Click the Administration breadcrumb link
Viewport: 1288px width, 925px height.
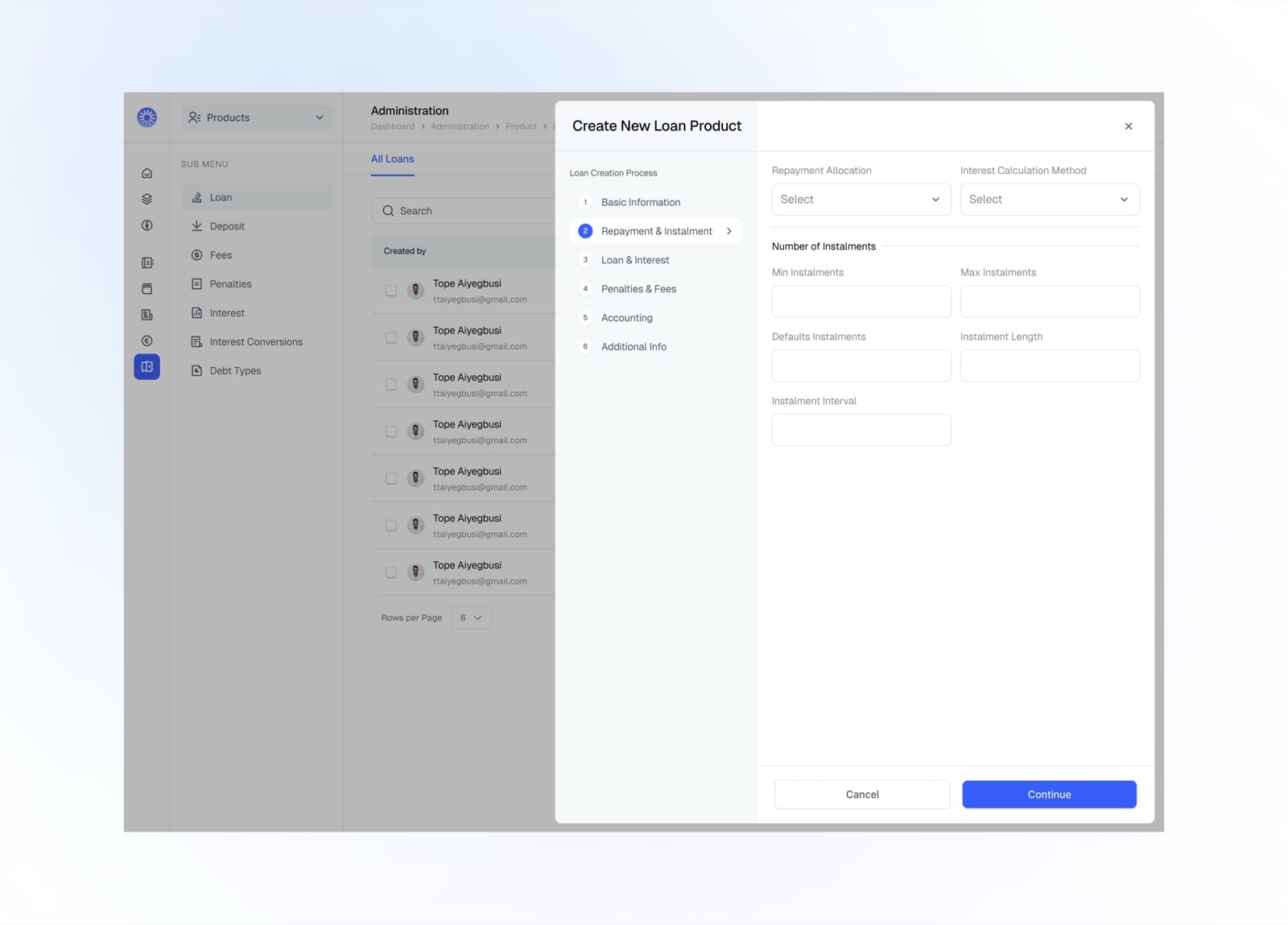point(460,126)
